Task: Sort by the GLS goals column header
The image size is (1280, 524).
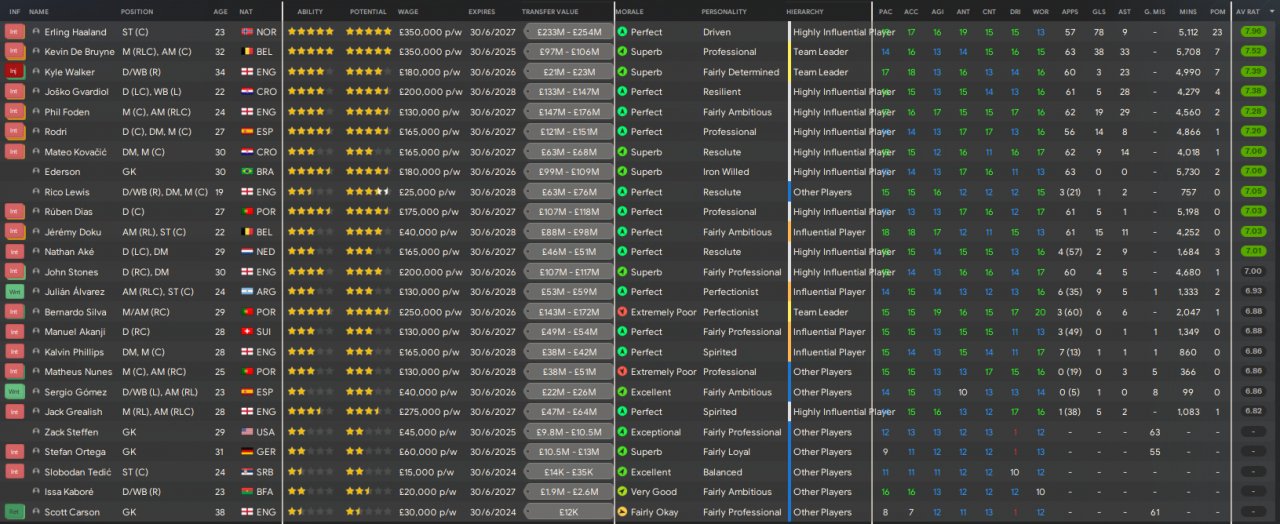Action: pyautogui.click(x=1098, y=11)
